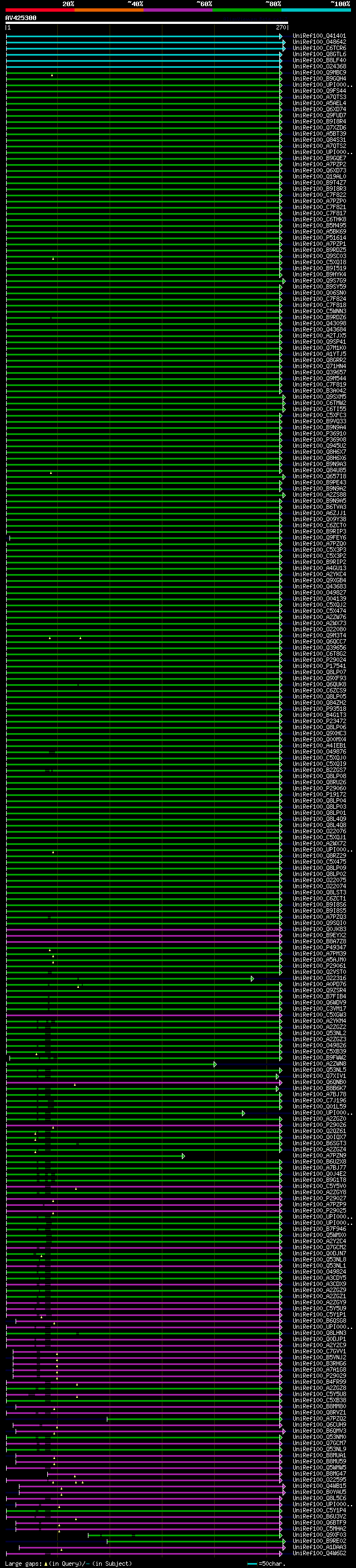Viewport: 356px width, 1568px height.
Task: Click UniRef100_Q0JK83 label
Action: pyautogui.click(x=319, y=929)
